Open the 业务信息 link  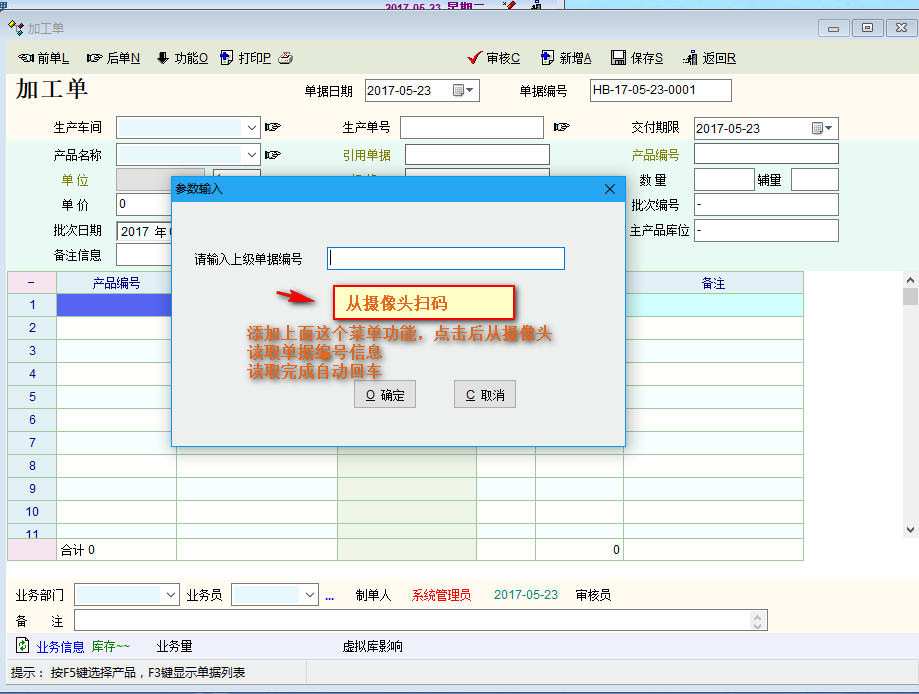(x=60, y=647)
